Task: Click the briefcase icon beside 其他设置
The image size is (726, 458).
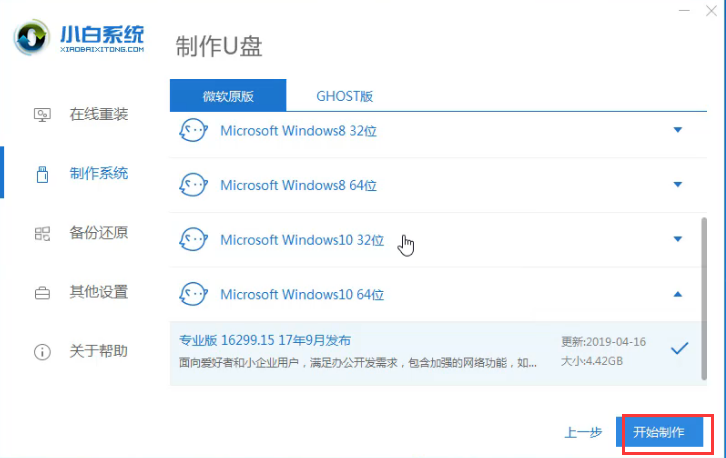Action: (x=42, y=293)
